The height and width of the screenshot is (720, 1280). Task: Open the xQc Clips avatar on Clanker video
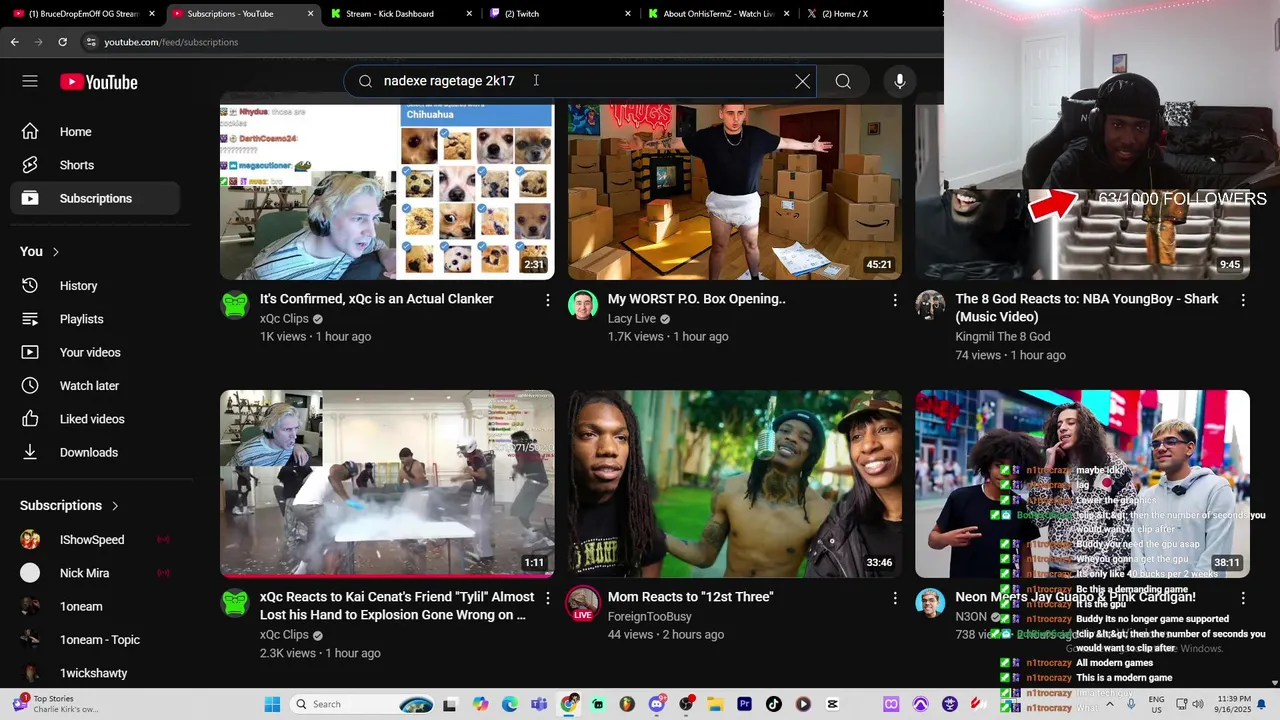[235, 305]
